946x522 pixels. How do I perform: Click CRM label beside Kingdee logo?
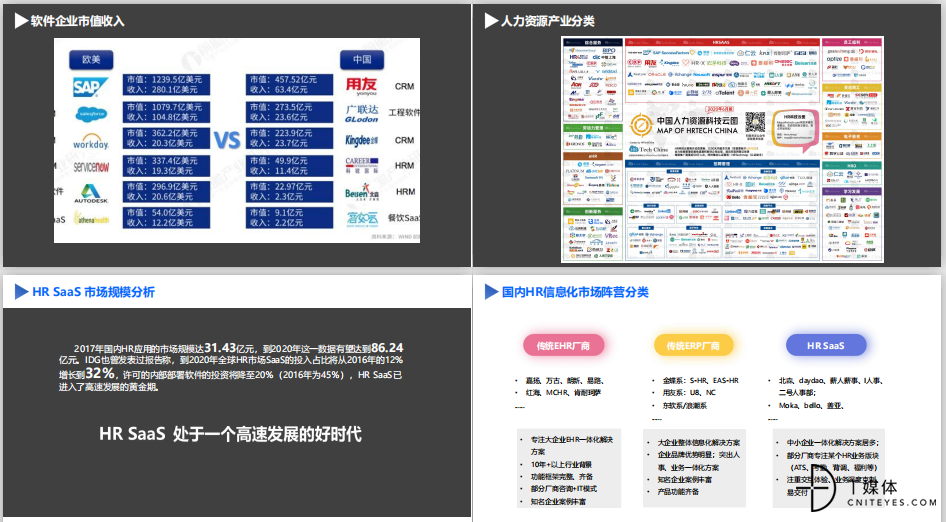(x=404, y=140)
